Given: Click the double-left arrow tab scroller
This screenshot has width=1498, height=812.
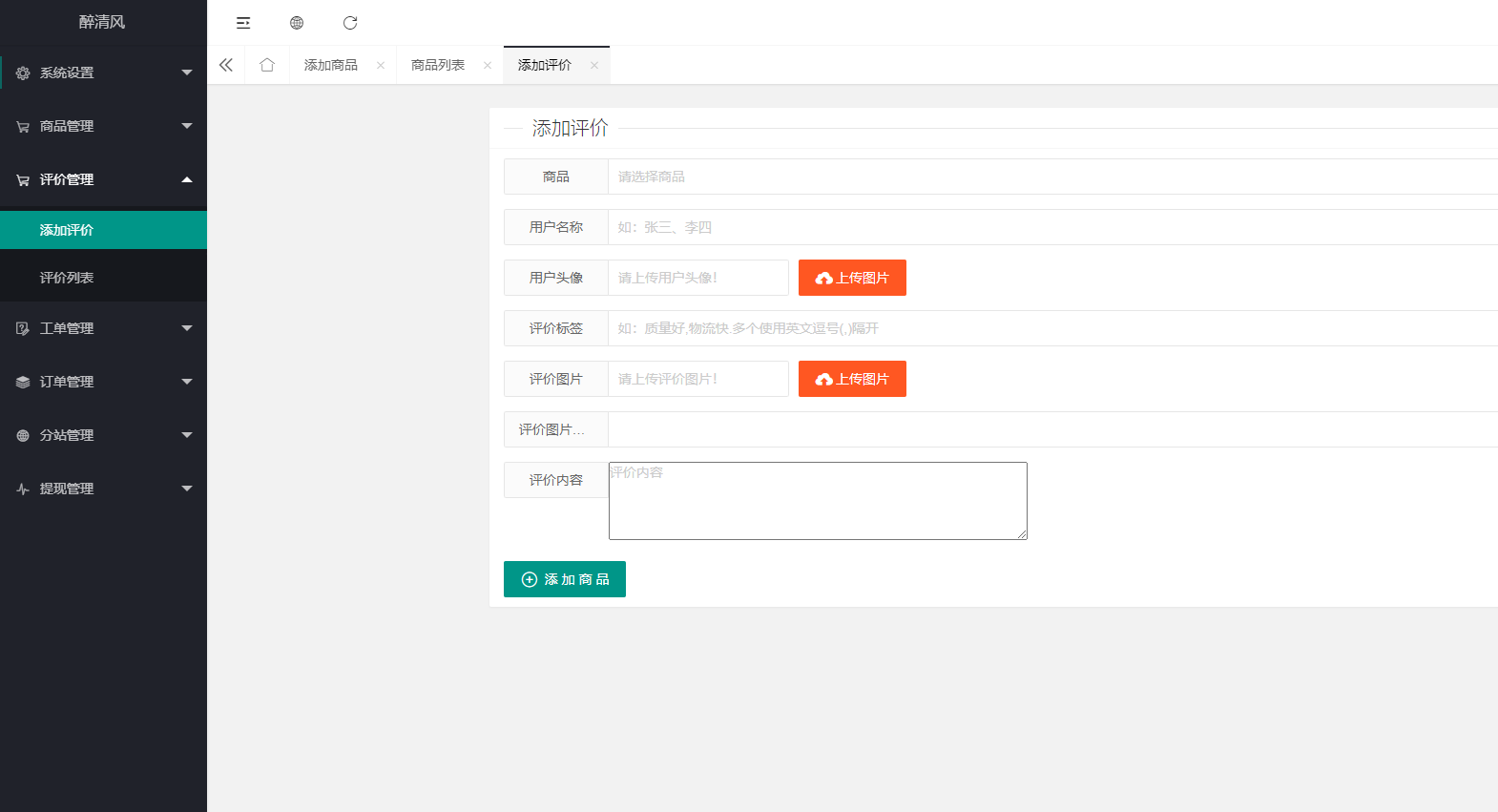Looking at the screenshot, I should tap(226, 65).
